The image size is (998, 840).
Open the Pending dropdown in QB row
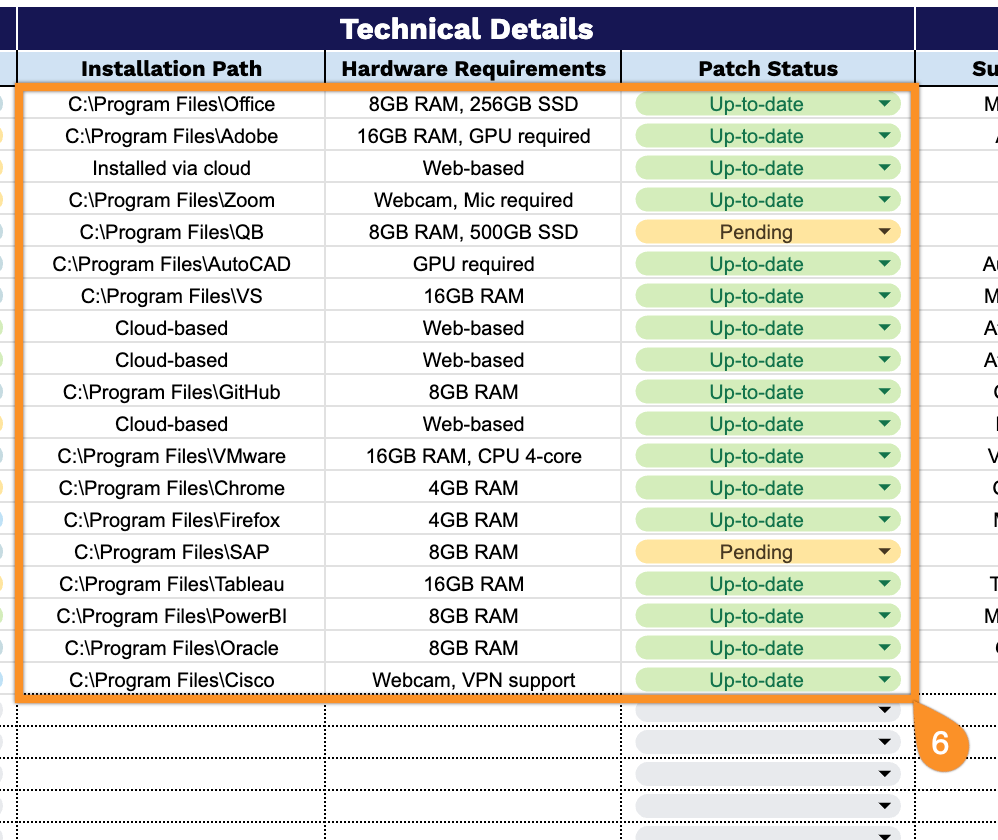point(883,232)
